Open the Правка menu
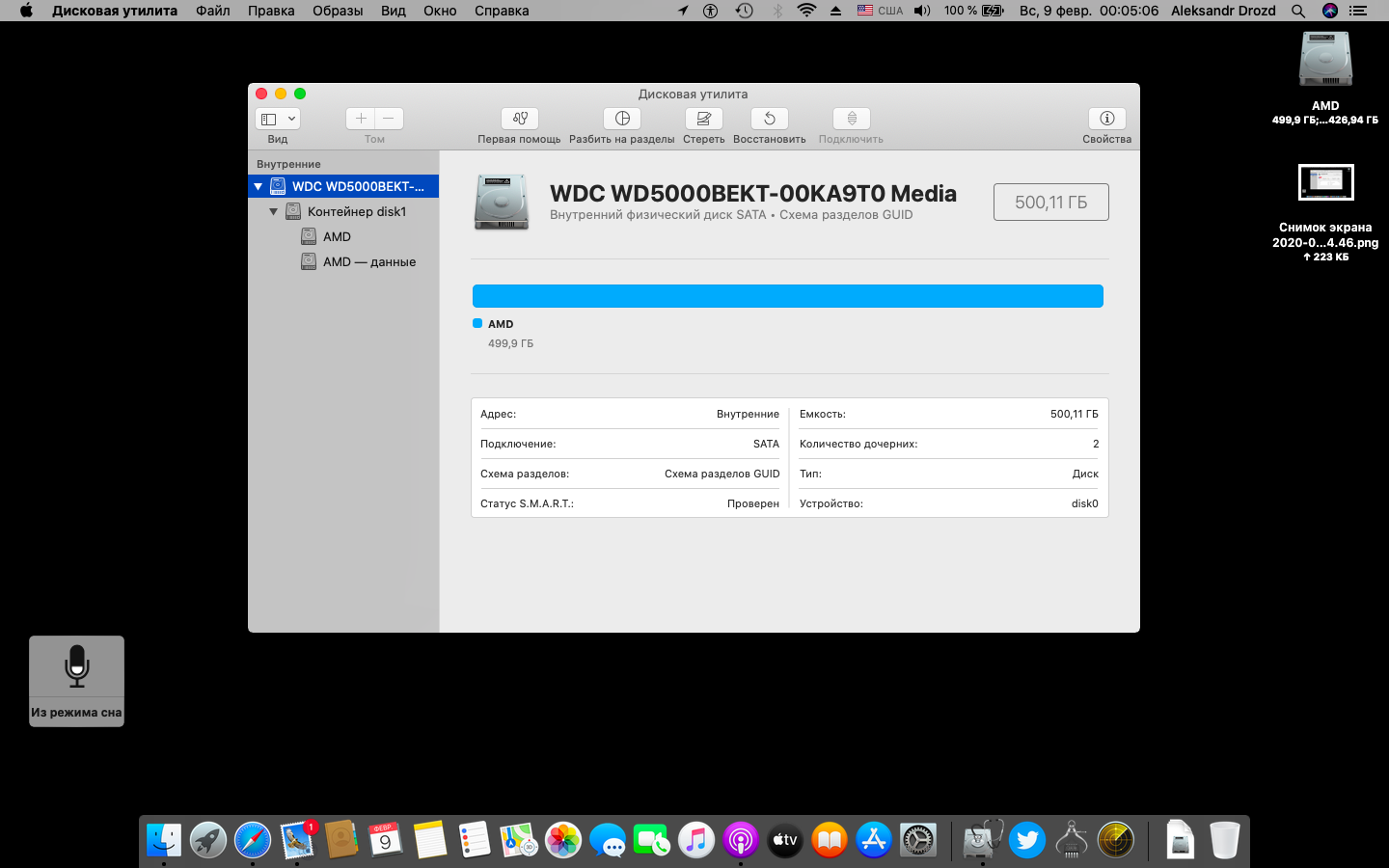 (271, 11)
